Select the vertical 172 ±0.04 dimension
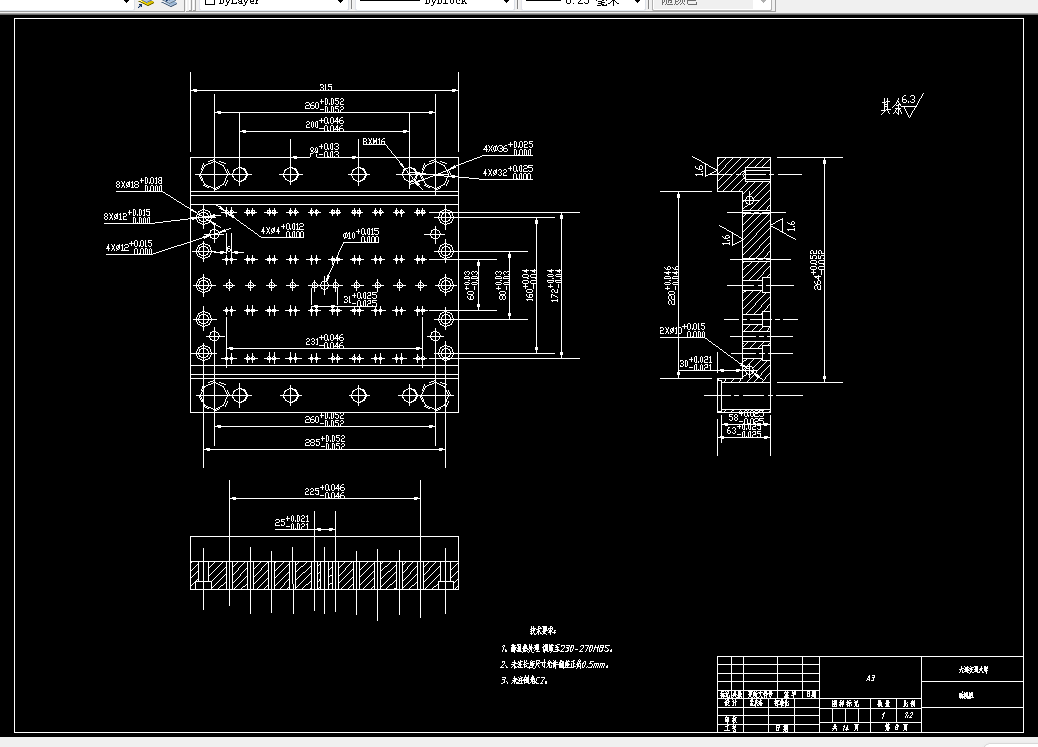 pos(555,285)
